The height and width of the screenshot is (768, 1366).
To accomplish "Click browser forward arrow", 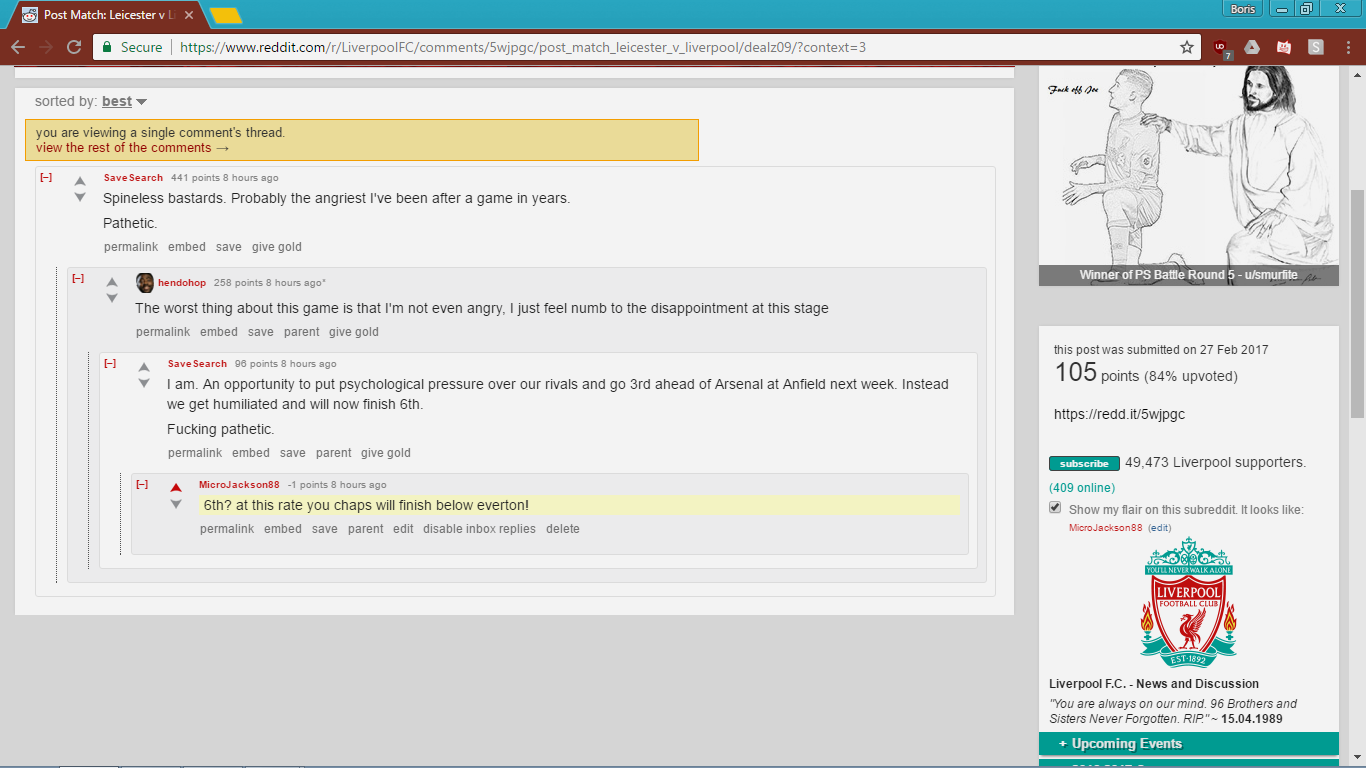I will (46, 47).
